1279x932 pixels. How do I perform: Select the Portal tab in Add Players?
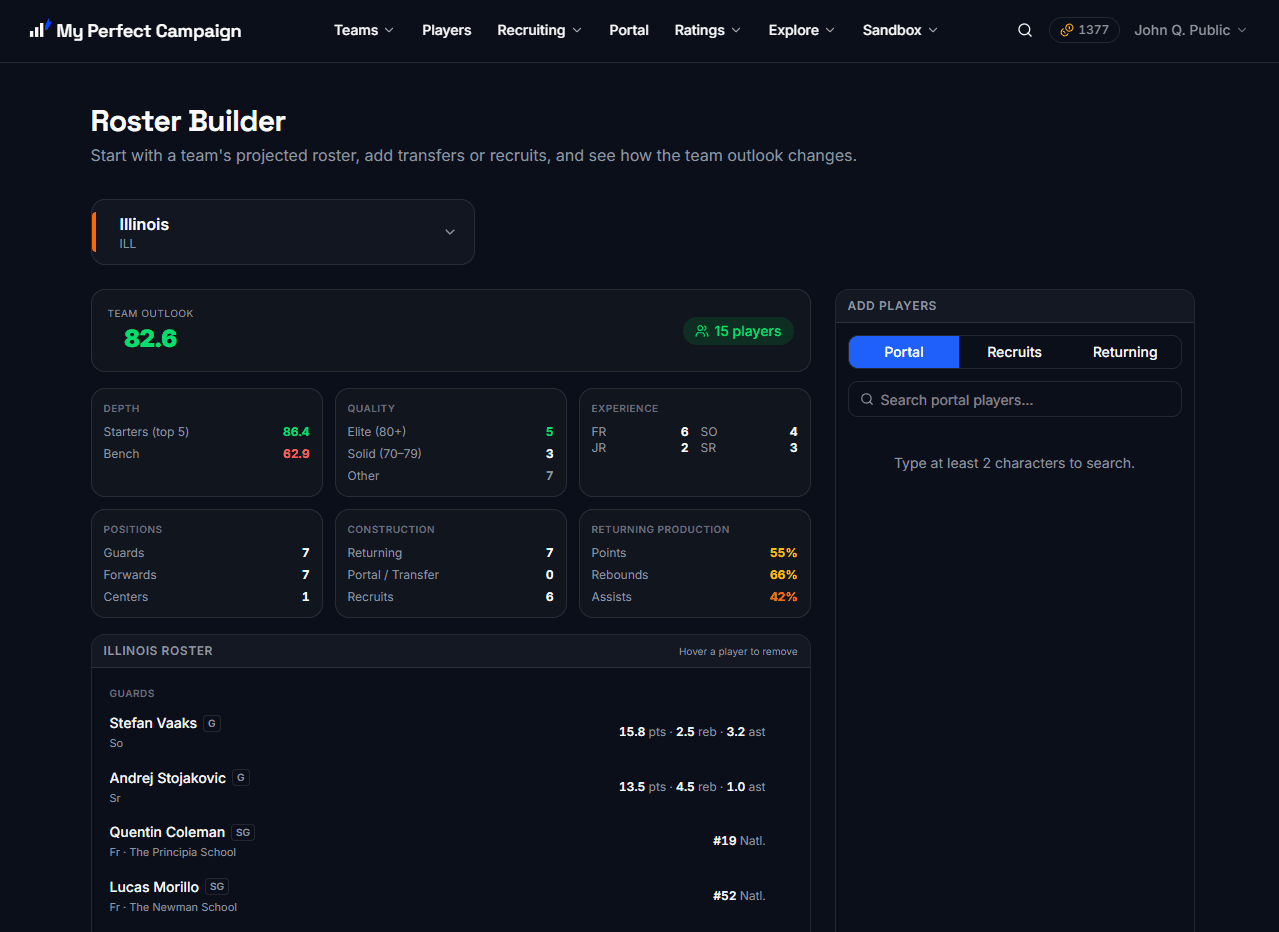pyautogui.click(x=904, y=352)
